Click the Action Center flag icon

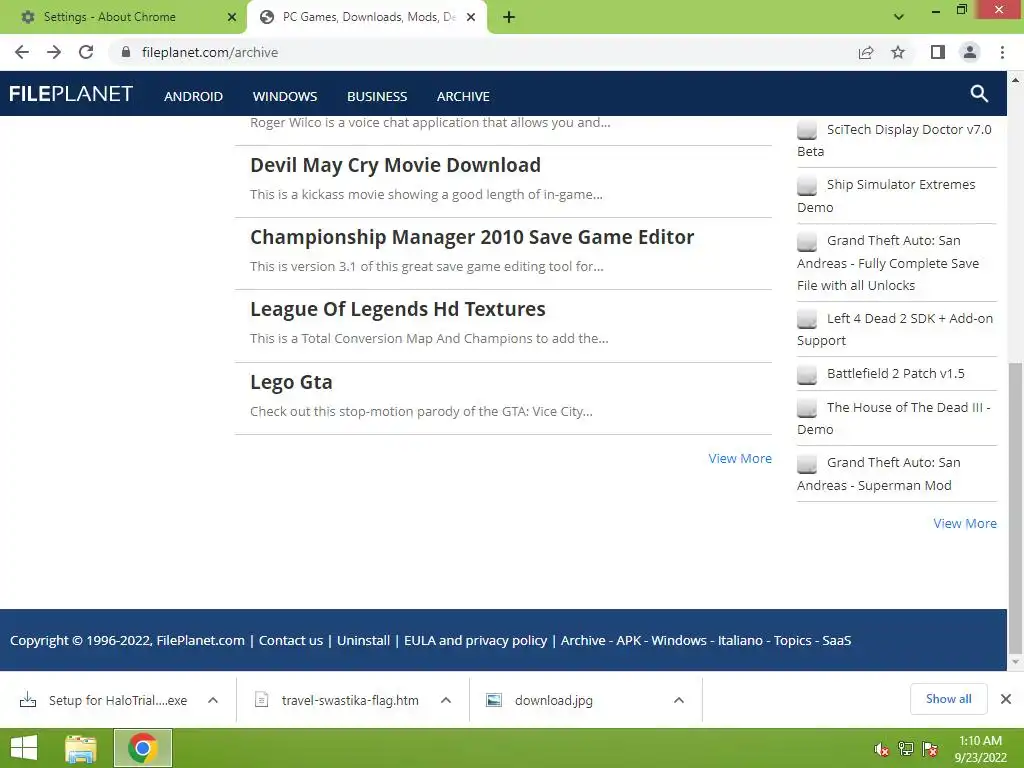coord(930,749)
